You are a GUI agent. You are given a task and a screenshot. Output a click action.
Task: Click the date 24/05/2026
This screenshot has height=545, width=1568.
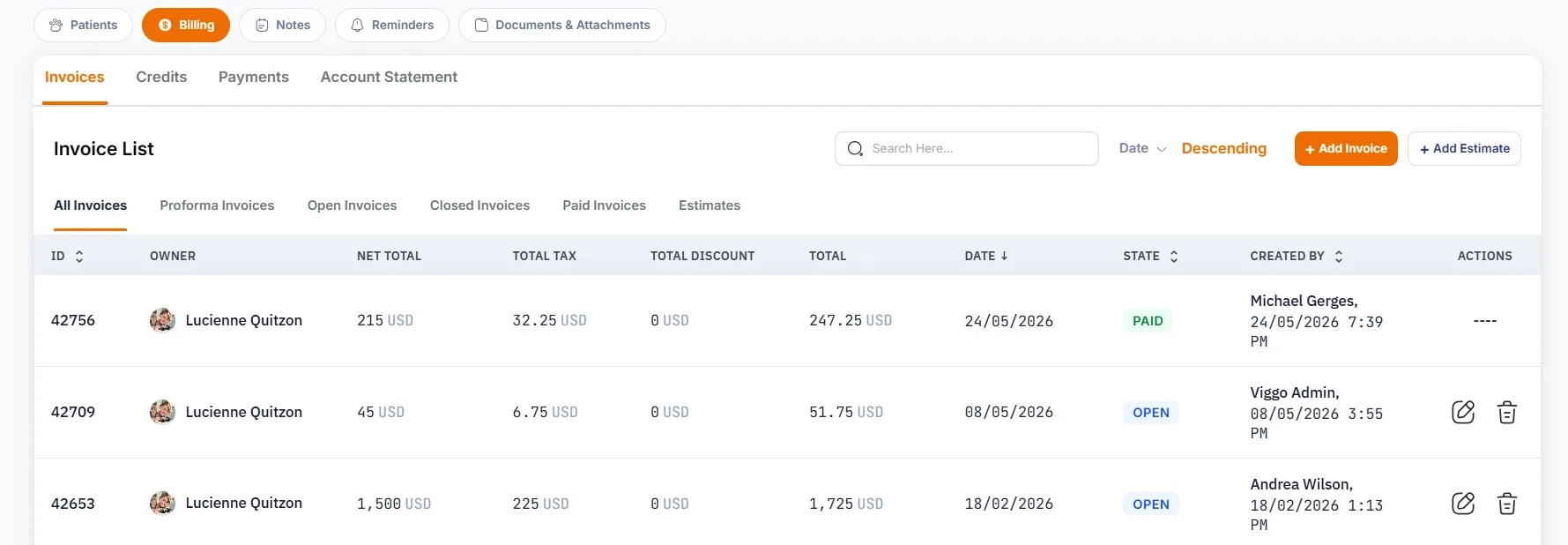(1008, 321)
